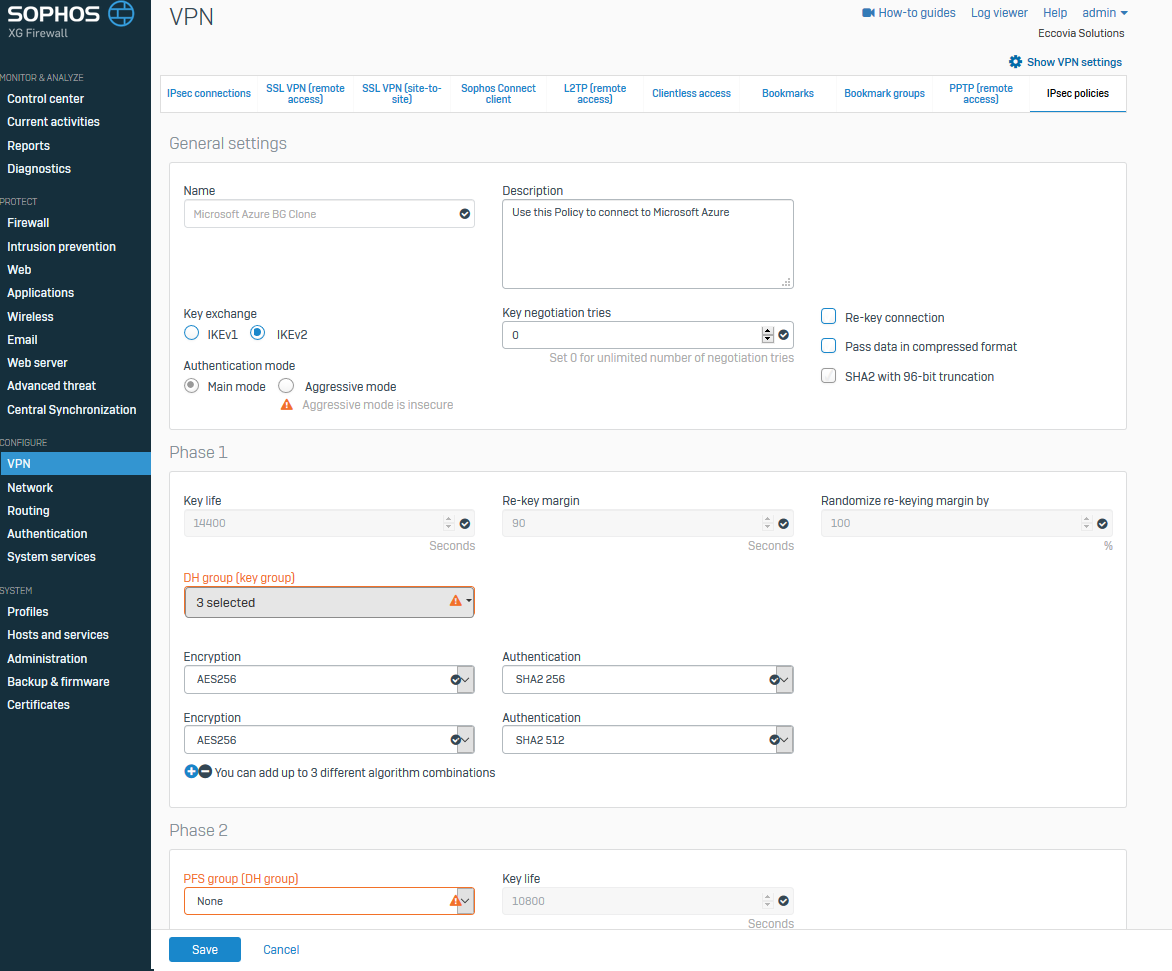Image resolution: width=1172 pixels, height=971 pixels.
Task: Open the PFS group (DH group) dropdown
Action: pos(329,901)
